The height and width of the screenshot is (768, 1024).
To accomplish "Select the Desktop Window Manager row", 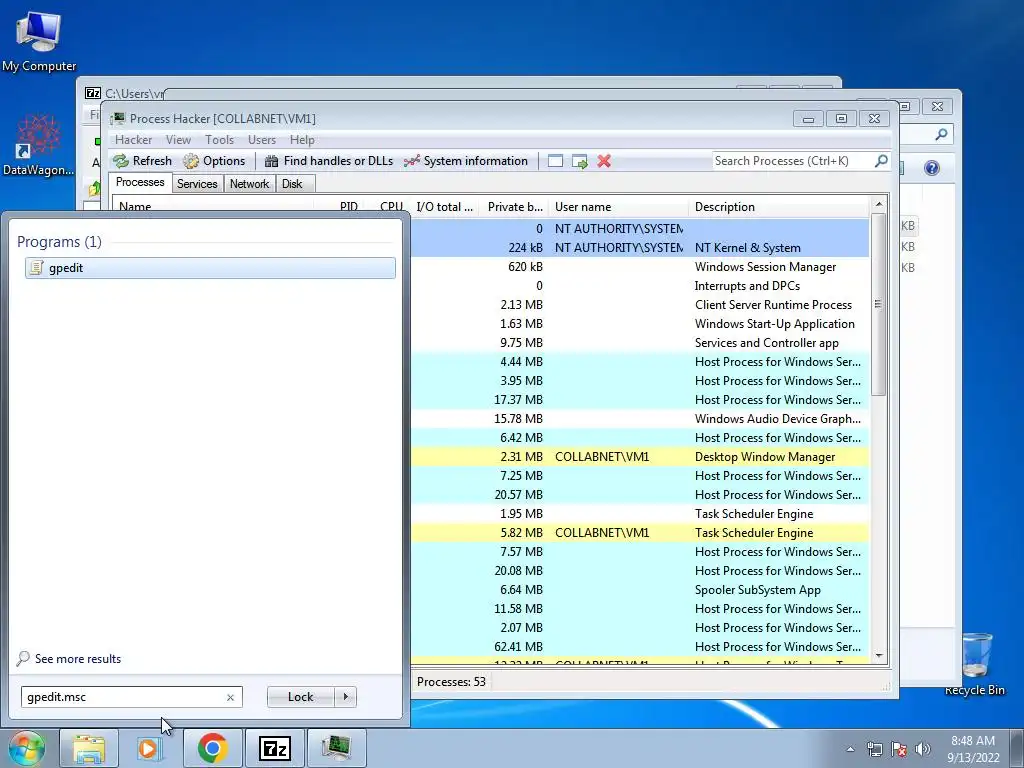I will [x=640, y=456].
